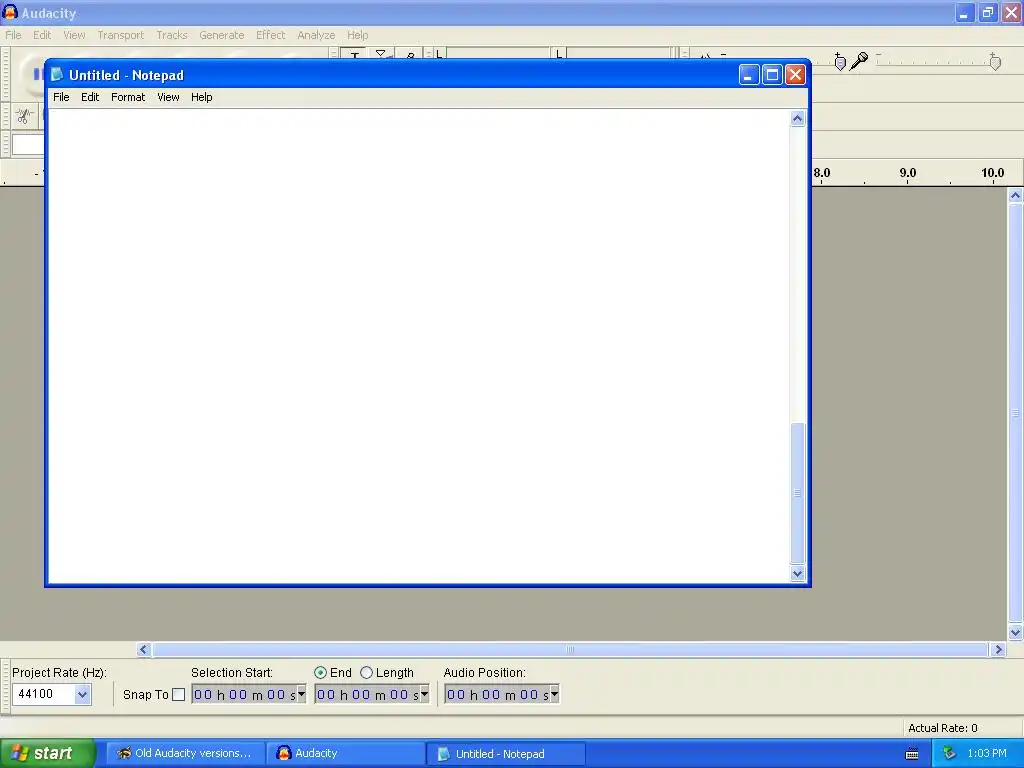
Task: Click Audacity horizontal scrollbar left arrow
Action: [144, 649]
